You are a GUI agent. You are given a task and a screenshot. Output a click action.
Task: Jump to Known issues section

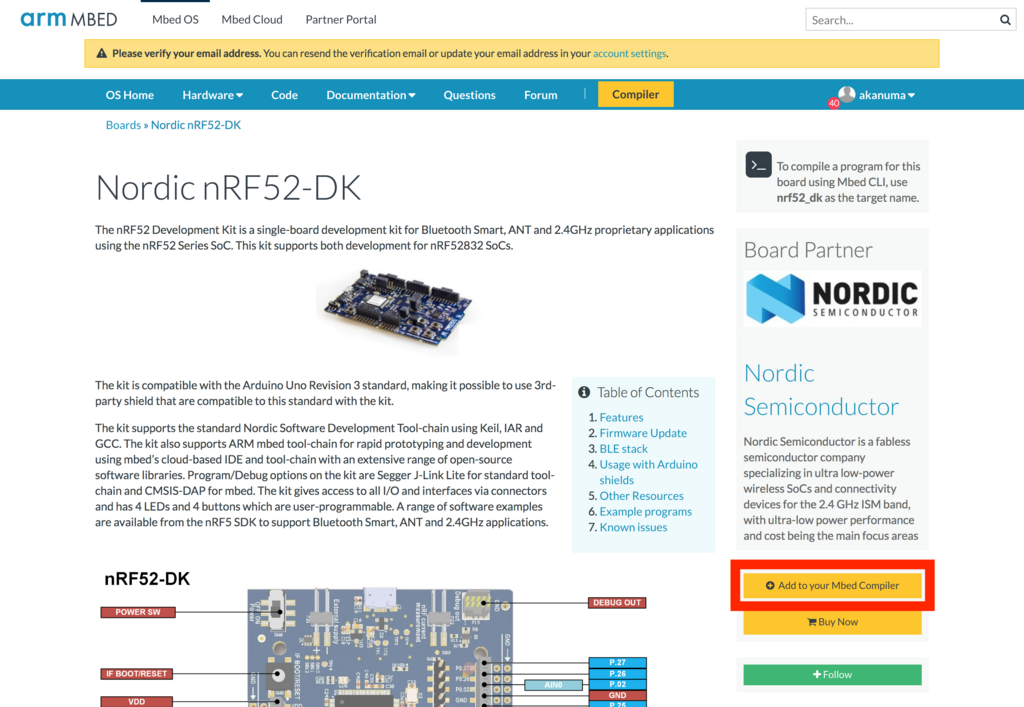[633, 527]
